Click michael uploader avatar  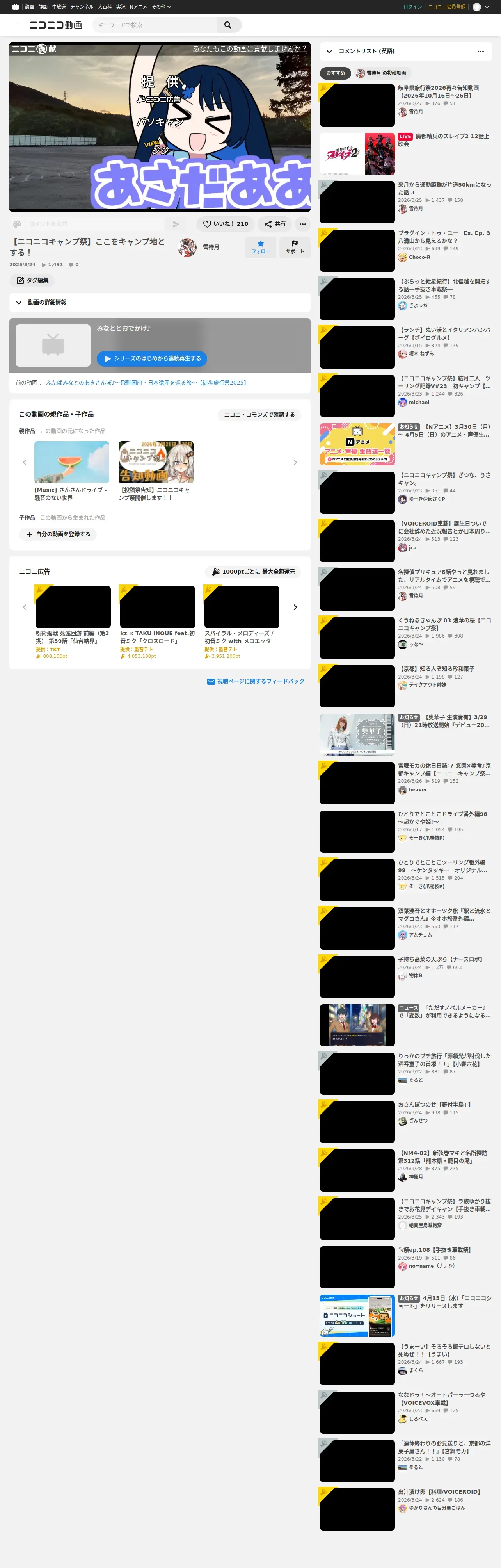[x=403, y=403]
